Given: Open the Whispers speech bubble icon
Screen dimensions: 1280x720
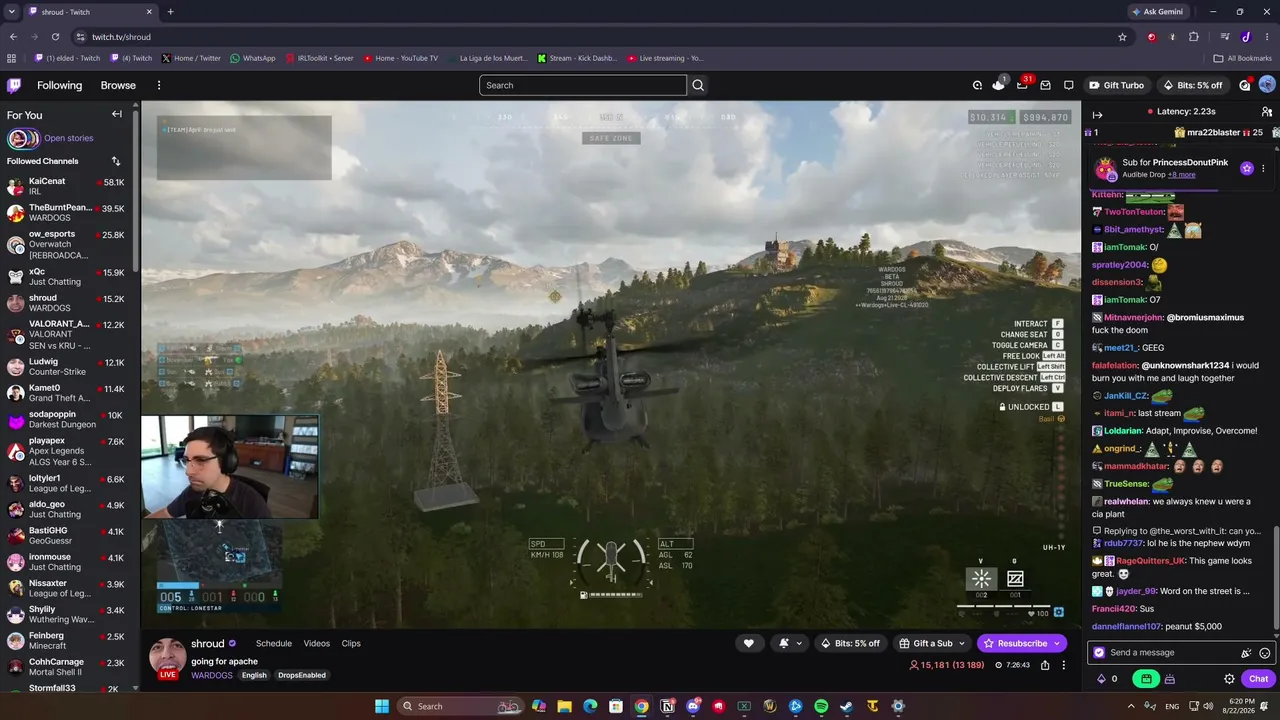Looking at the screenshot, I should [x=1069, y=85].
